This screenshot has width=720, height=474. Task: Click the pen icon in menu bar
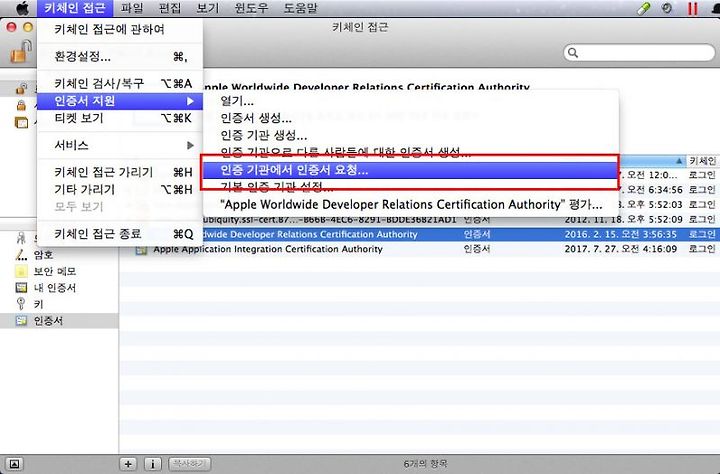(x=644, y=8)
